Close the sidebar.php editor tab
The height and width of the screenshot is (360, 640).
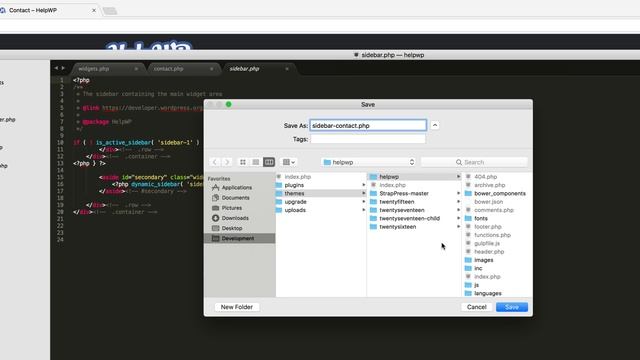pos(287,69)
